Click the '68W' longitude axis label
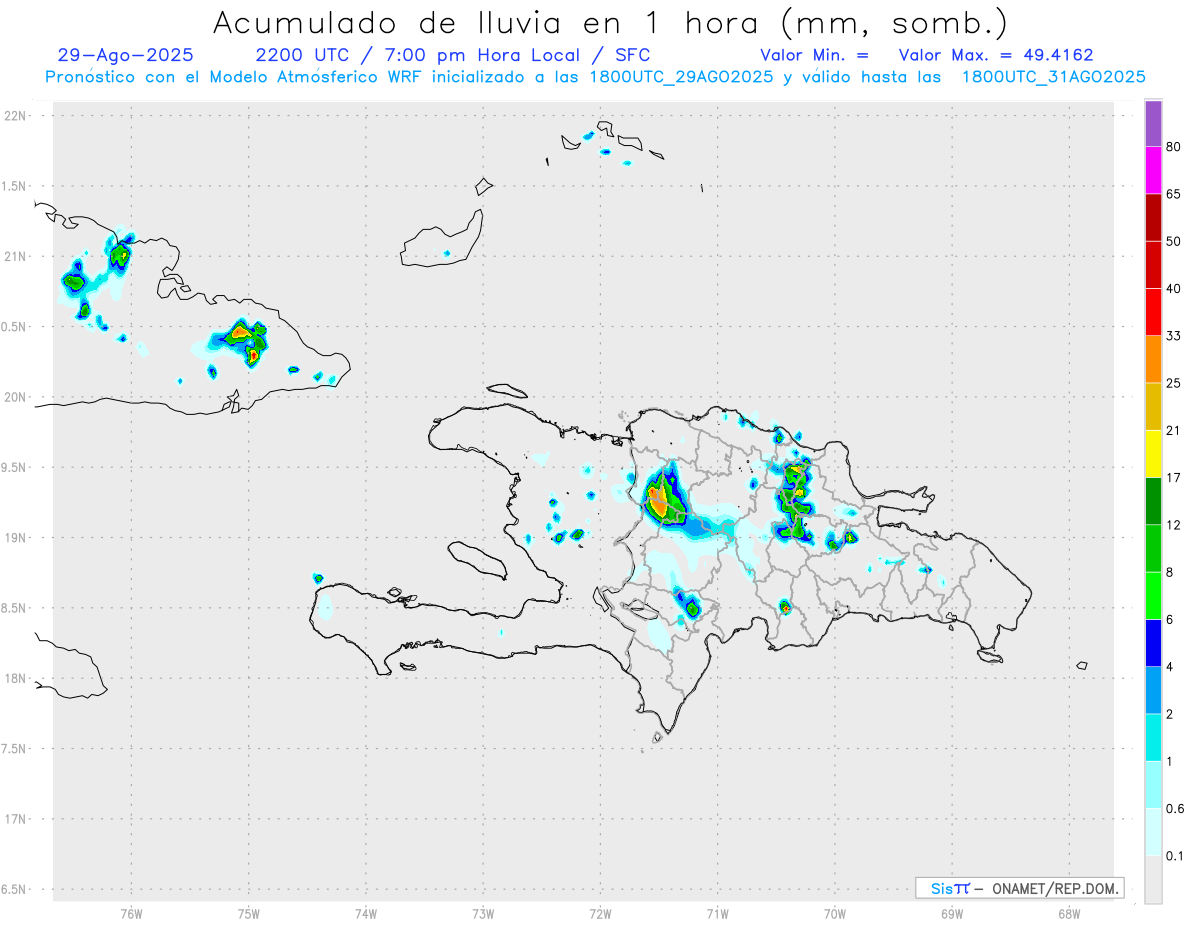The width and height of the screenshot is (1200, 927). (x=1069, y=914)
